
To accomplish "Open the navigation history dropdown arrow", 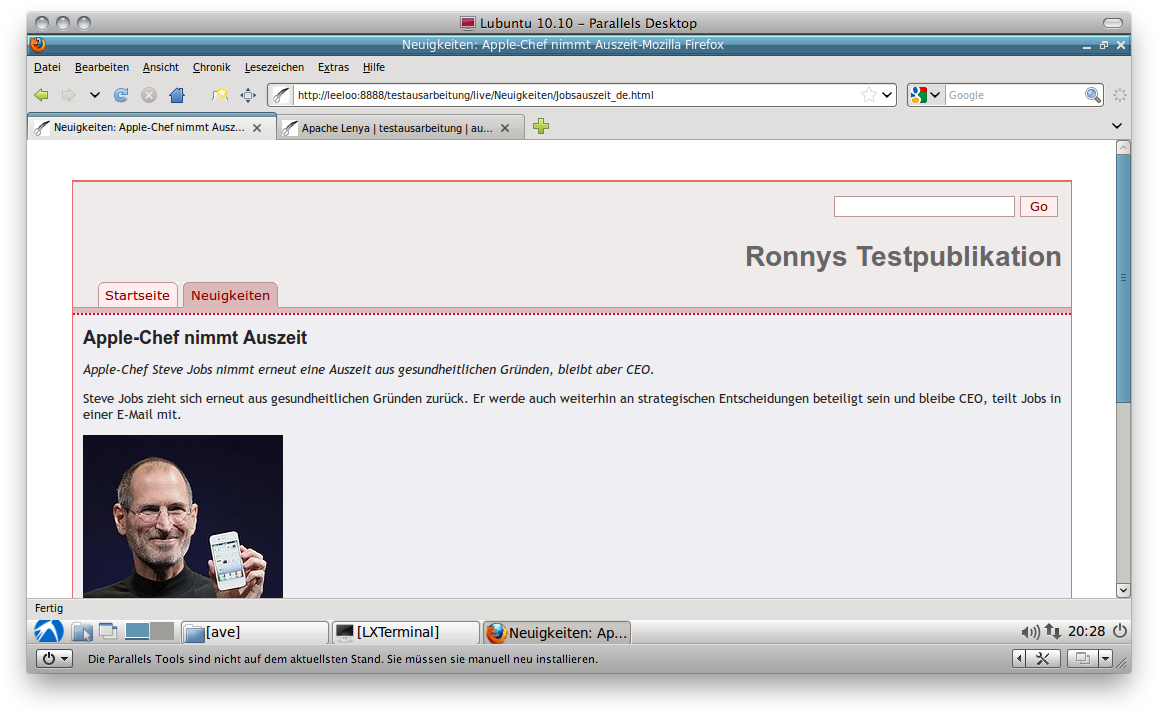I will coord(95,95).
